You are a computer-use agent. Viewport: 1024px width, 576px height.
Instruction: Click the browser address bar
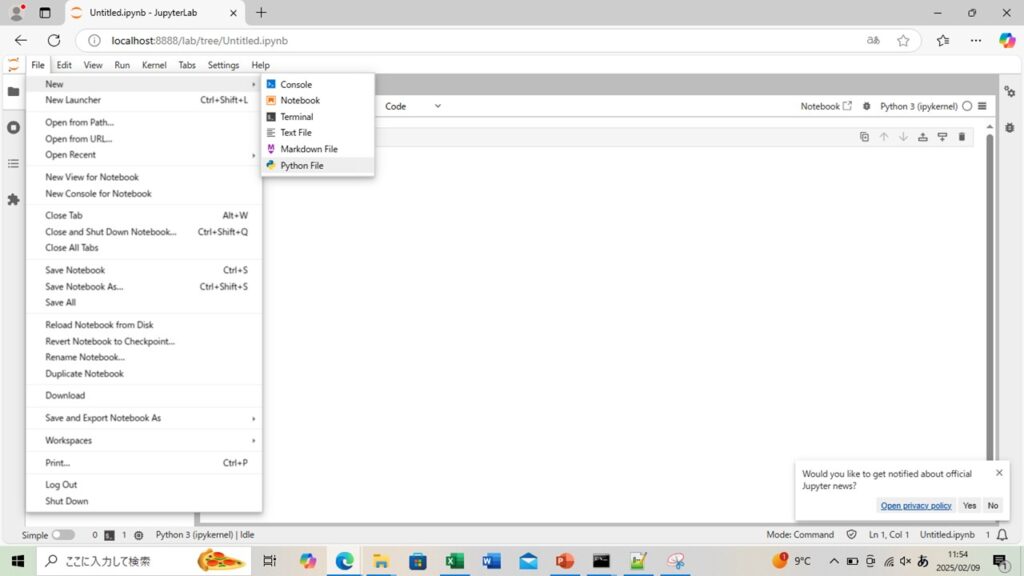tap(483, 40)
